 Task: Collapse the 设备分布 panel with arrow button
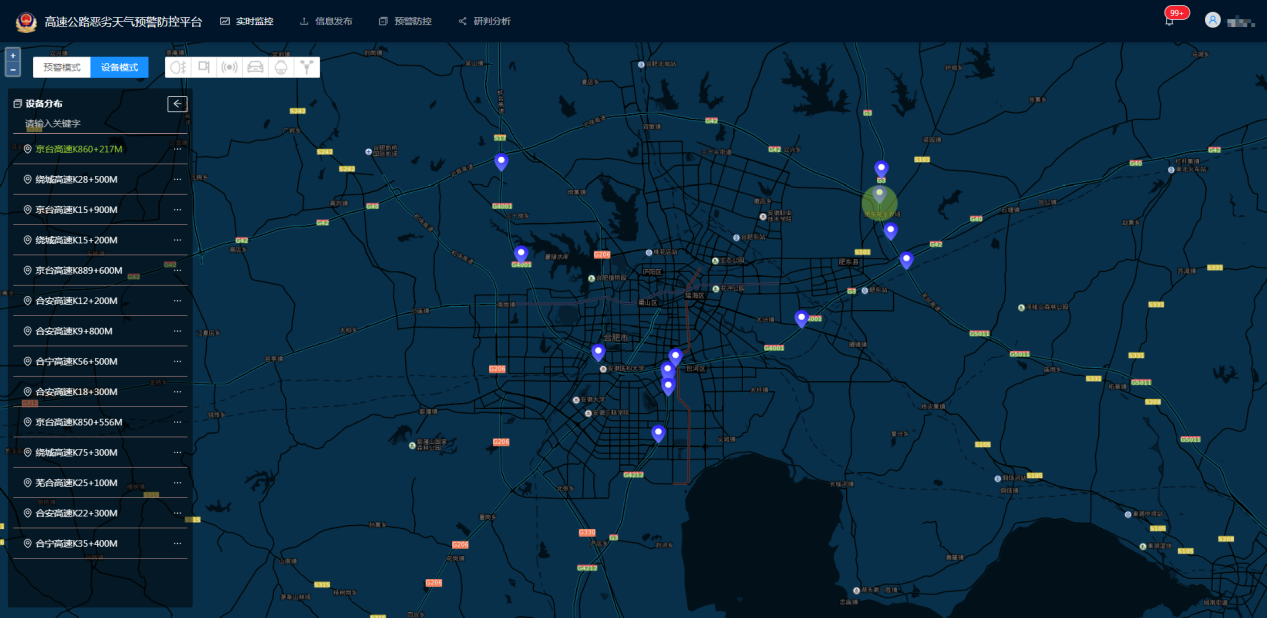[x=177, y=104]
